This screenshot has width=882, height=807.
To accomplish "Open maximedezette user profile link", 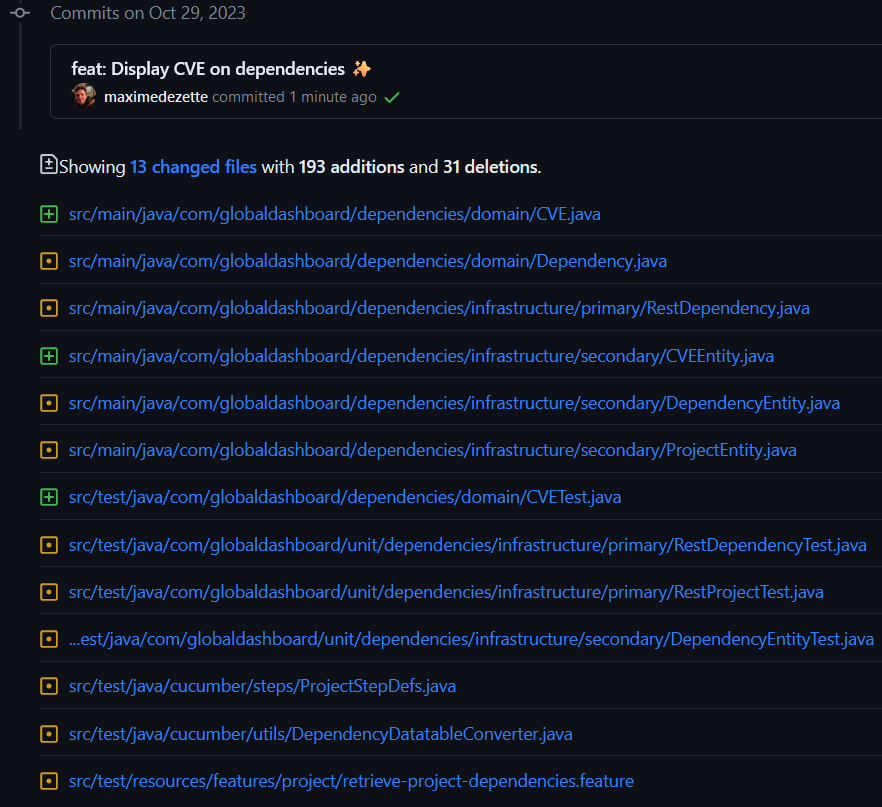I will tap(156, 97).
